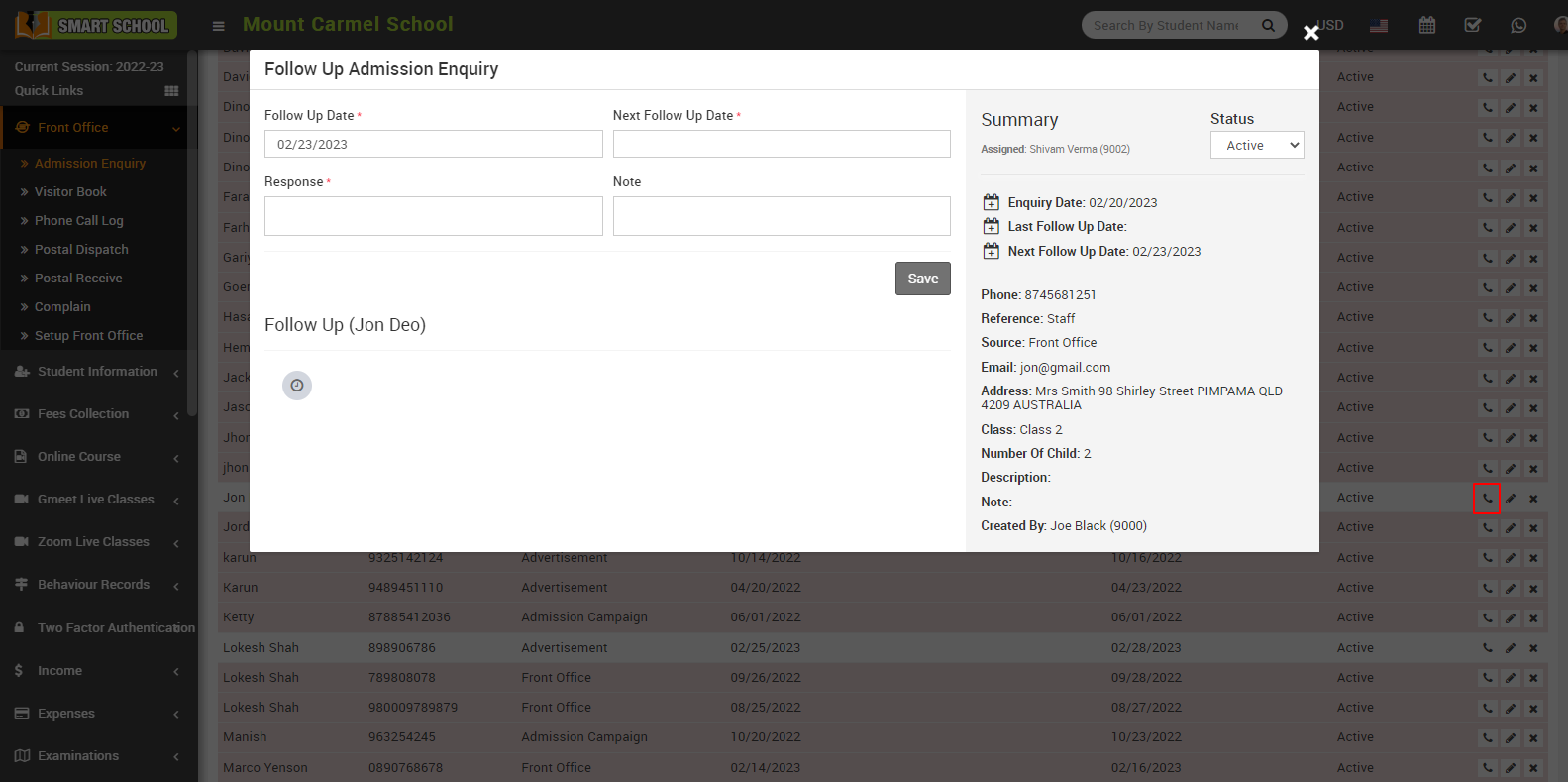Screen dimensions: 1568x782
Task: Expand the Student Information menu
Action: tap(97, 372)
